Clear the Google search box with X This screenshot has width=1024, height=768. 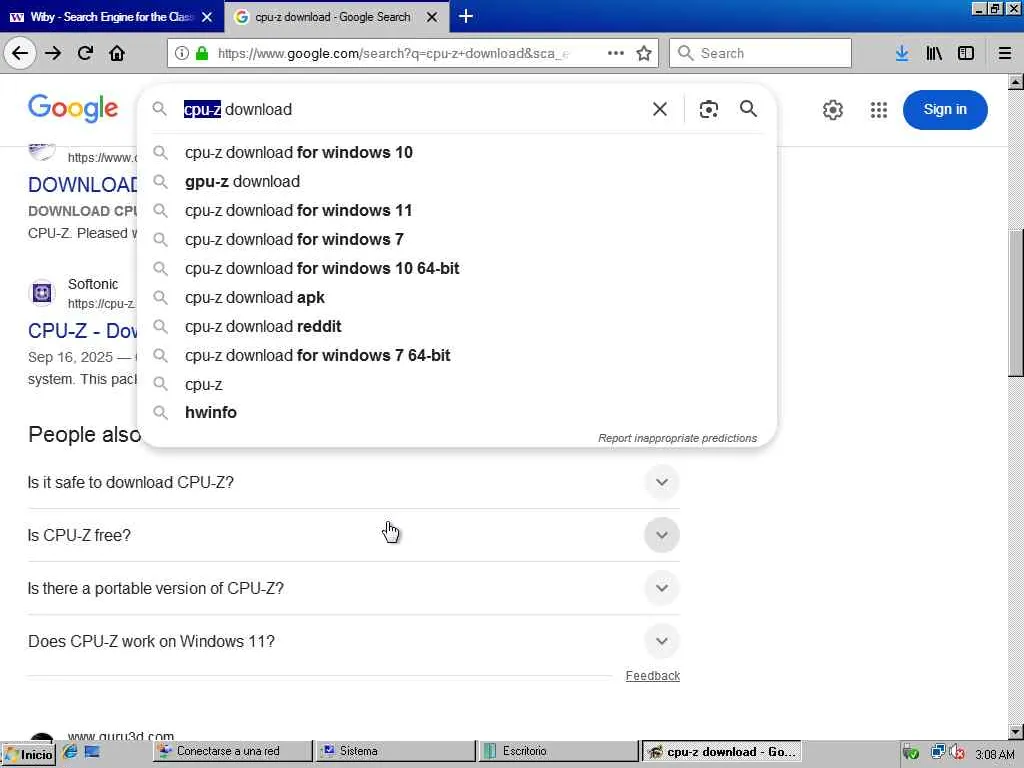(660, 109)
